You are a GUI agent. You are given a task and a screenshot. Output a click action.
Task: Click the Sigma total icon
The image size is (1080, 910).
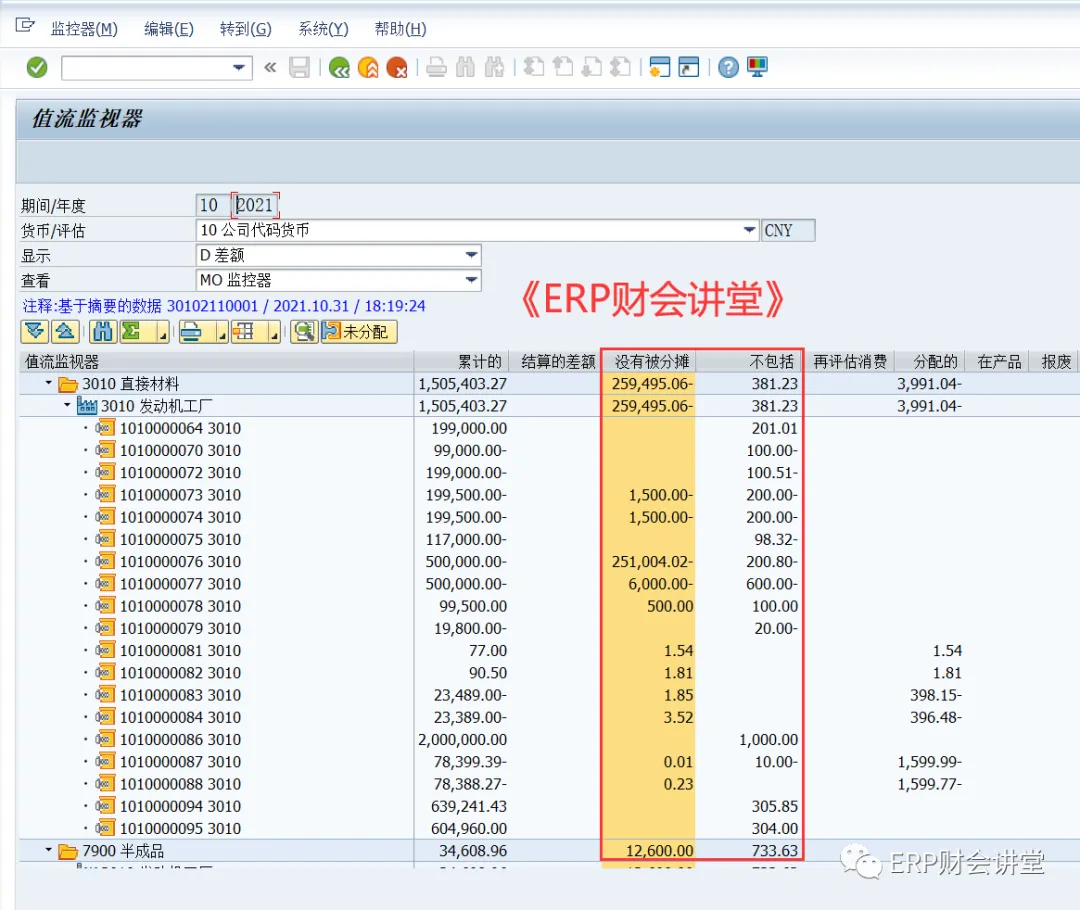pos(132,332)
